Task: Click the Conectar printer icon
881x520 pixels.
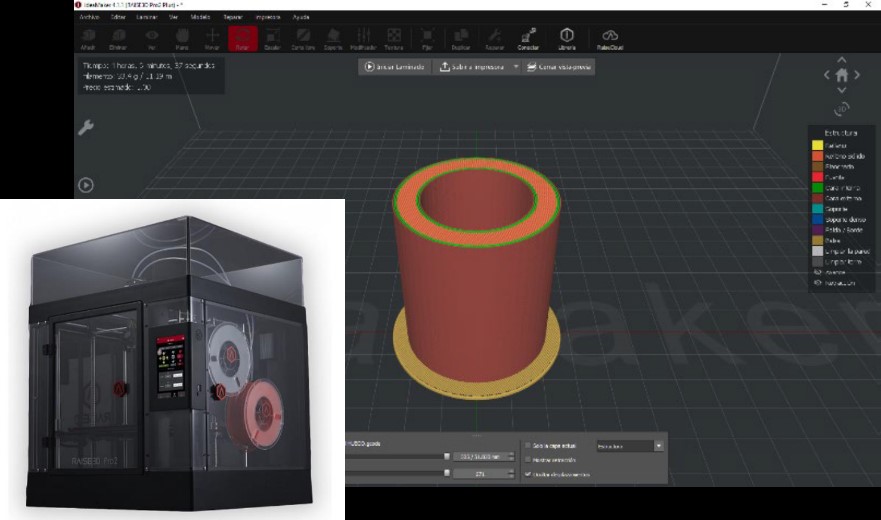Action: [528, 39]
